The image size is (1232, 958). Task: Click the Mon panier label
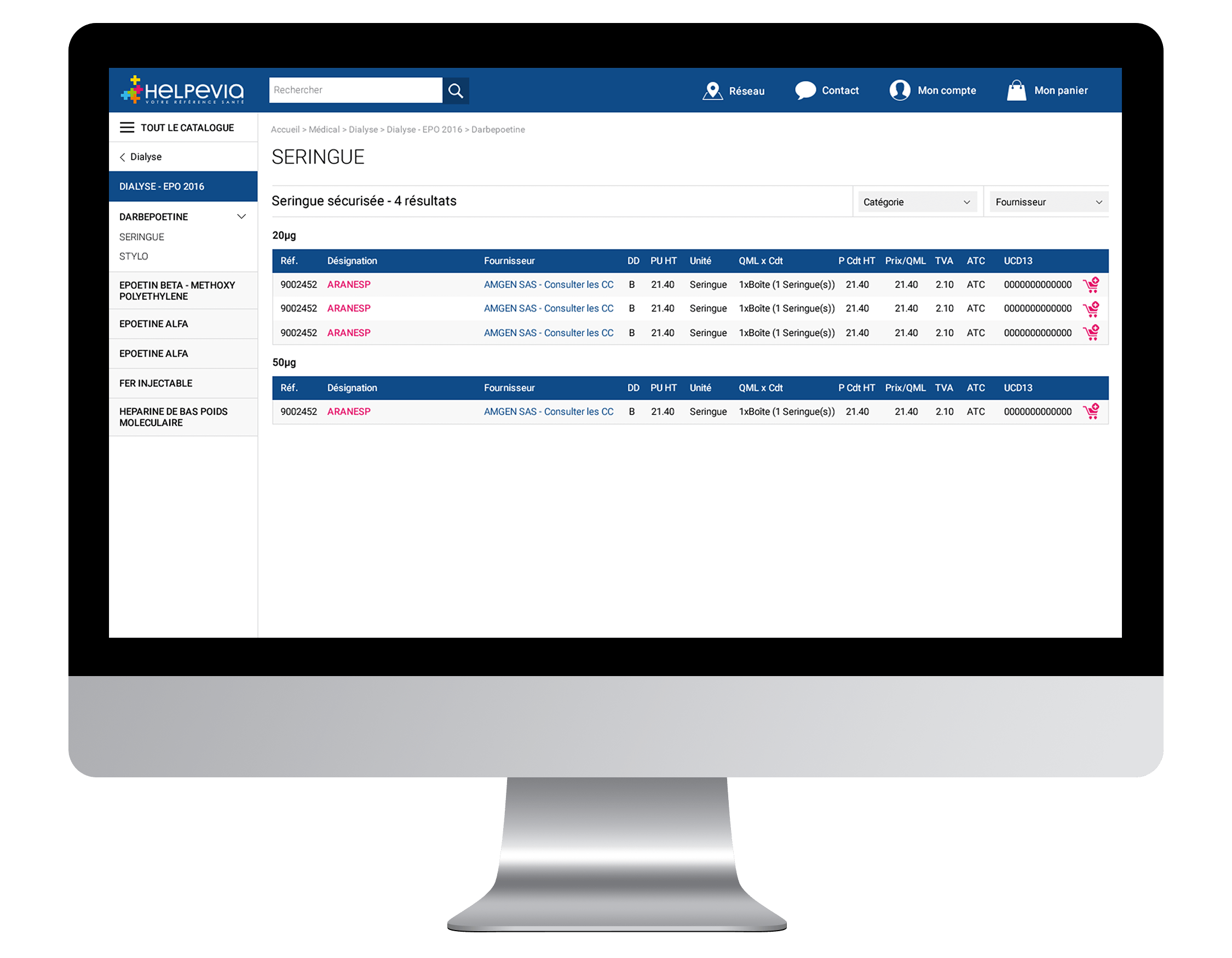coord(1061,90)
